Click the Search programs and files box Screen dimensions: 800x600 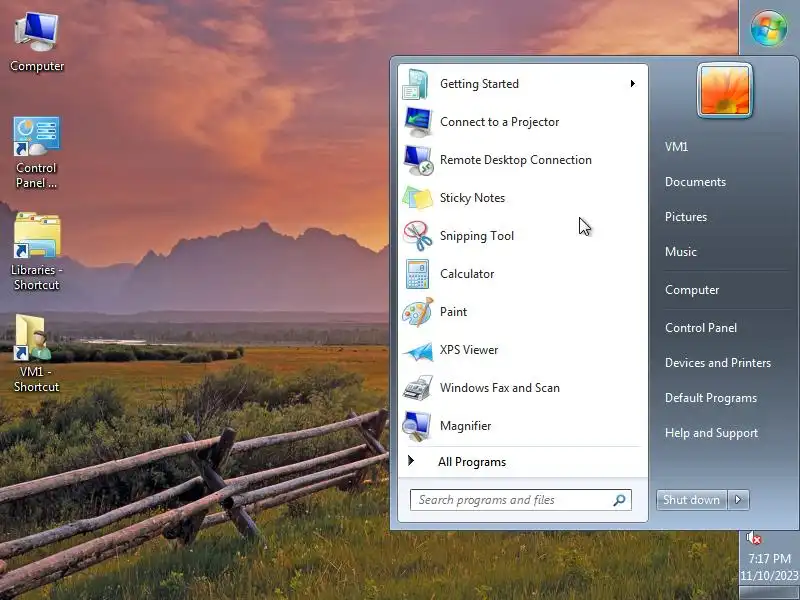[x=520, y=500]
